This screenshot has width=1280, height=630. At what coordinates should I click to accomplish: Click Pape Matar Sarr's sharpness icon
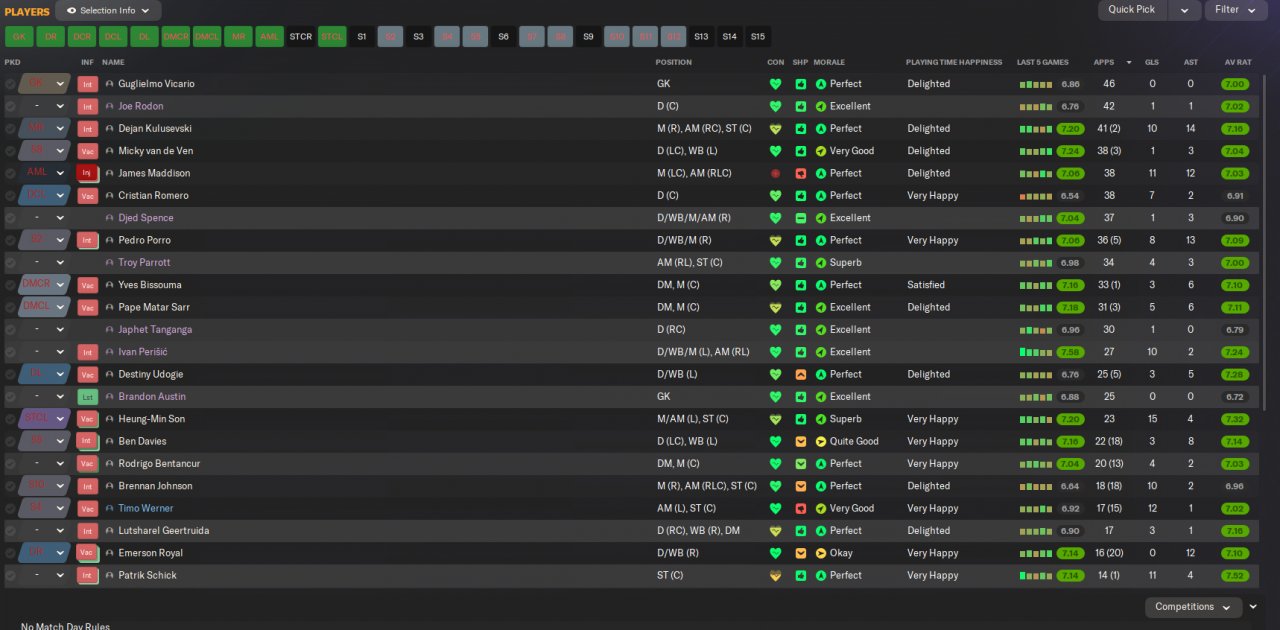point(801,307)
